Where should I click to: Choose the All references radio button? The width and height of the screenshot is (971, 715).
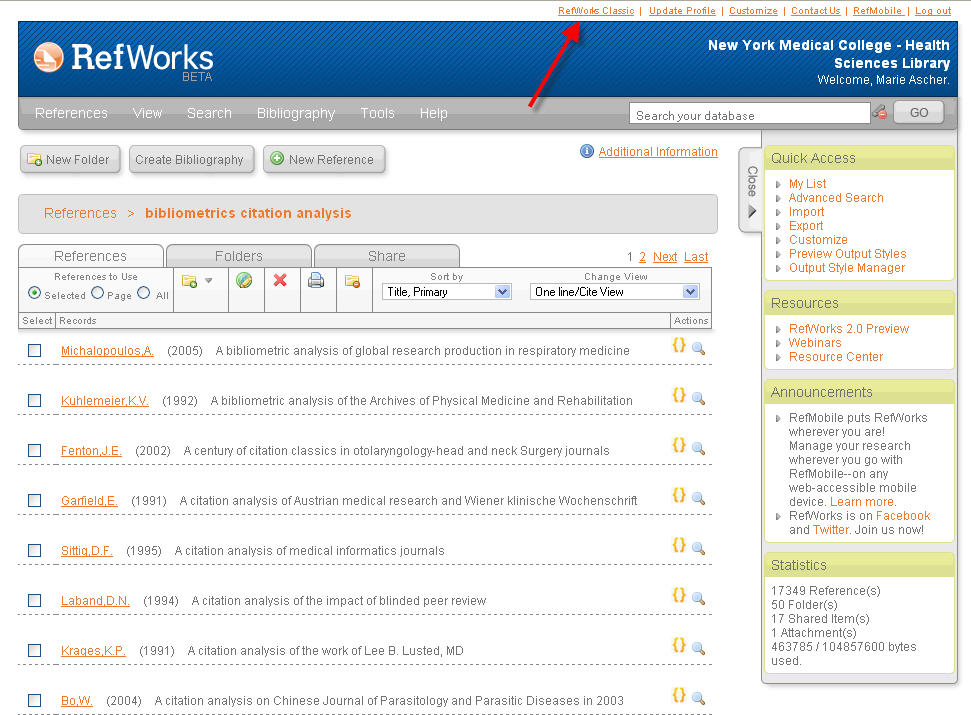144,293
